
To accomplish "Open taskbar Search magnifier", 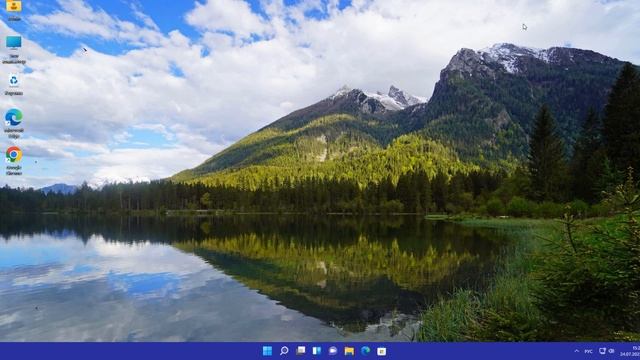I will [x=284, y=351].
